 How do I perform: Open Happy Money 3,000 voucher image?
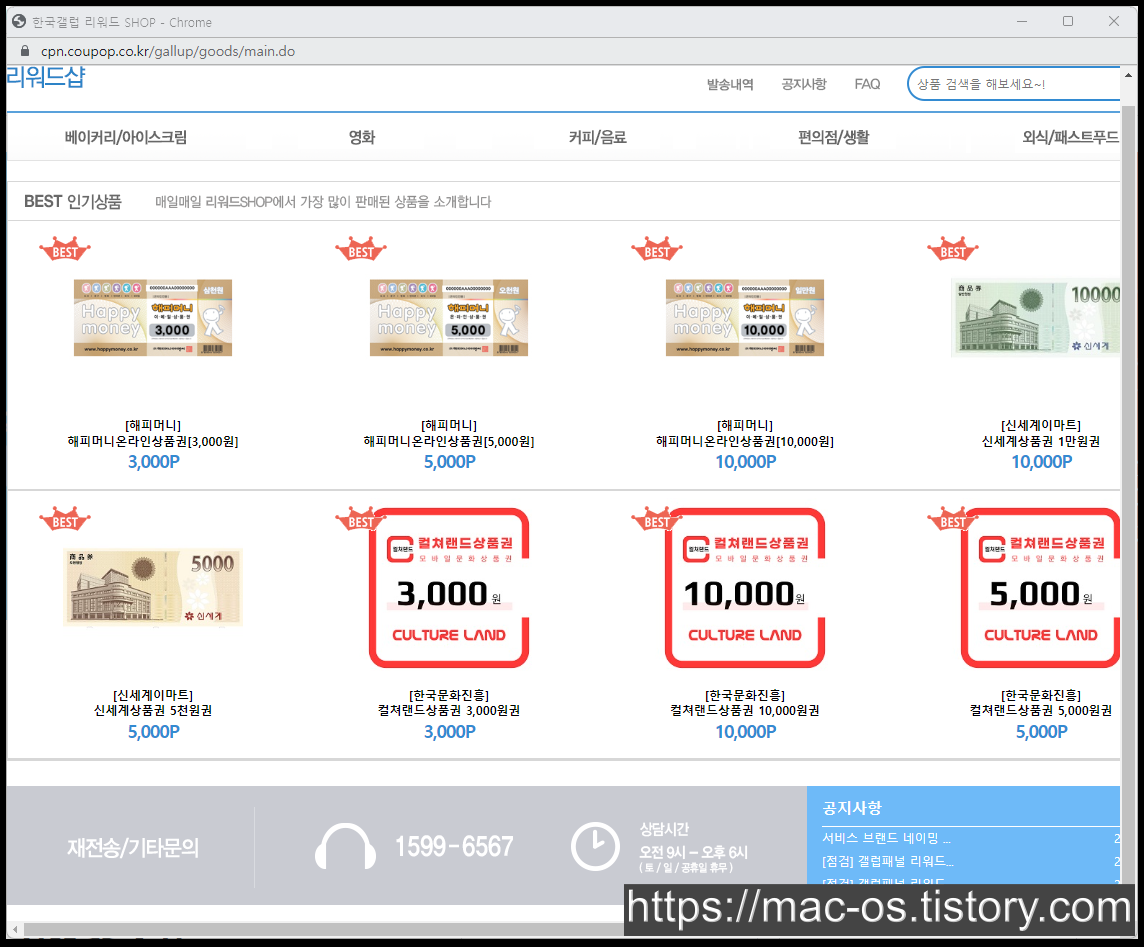152,317
